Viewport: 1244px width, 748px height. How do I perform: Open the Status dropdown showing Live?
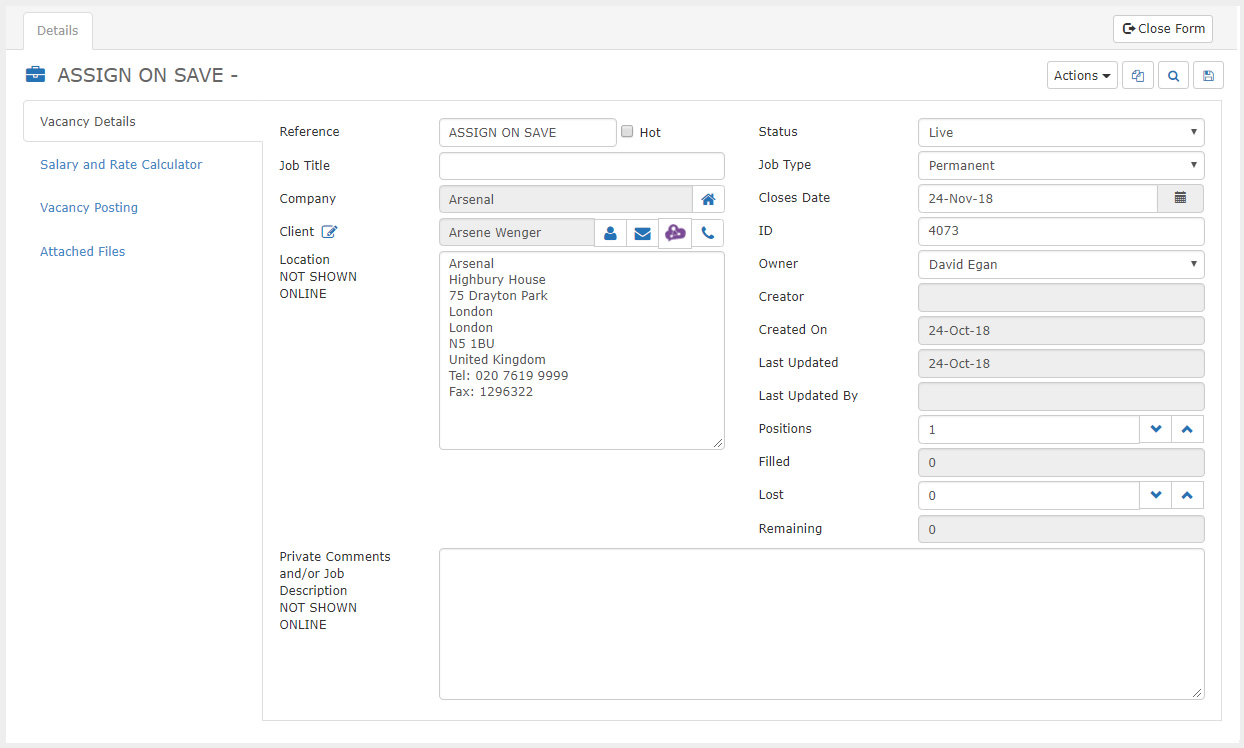pos(1061,132)
